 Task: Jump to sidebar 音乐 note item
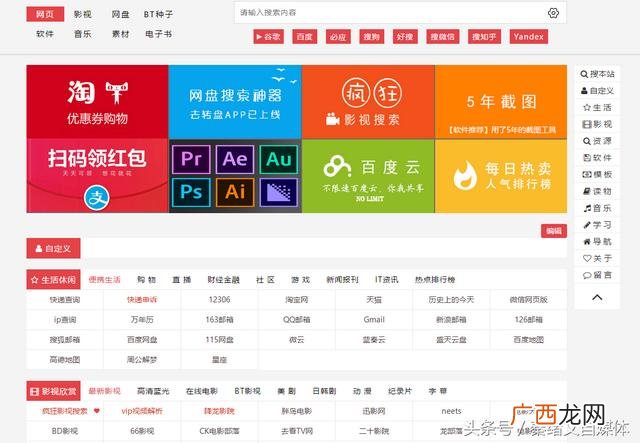point(597,208)
